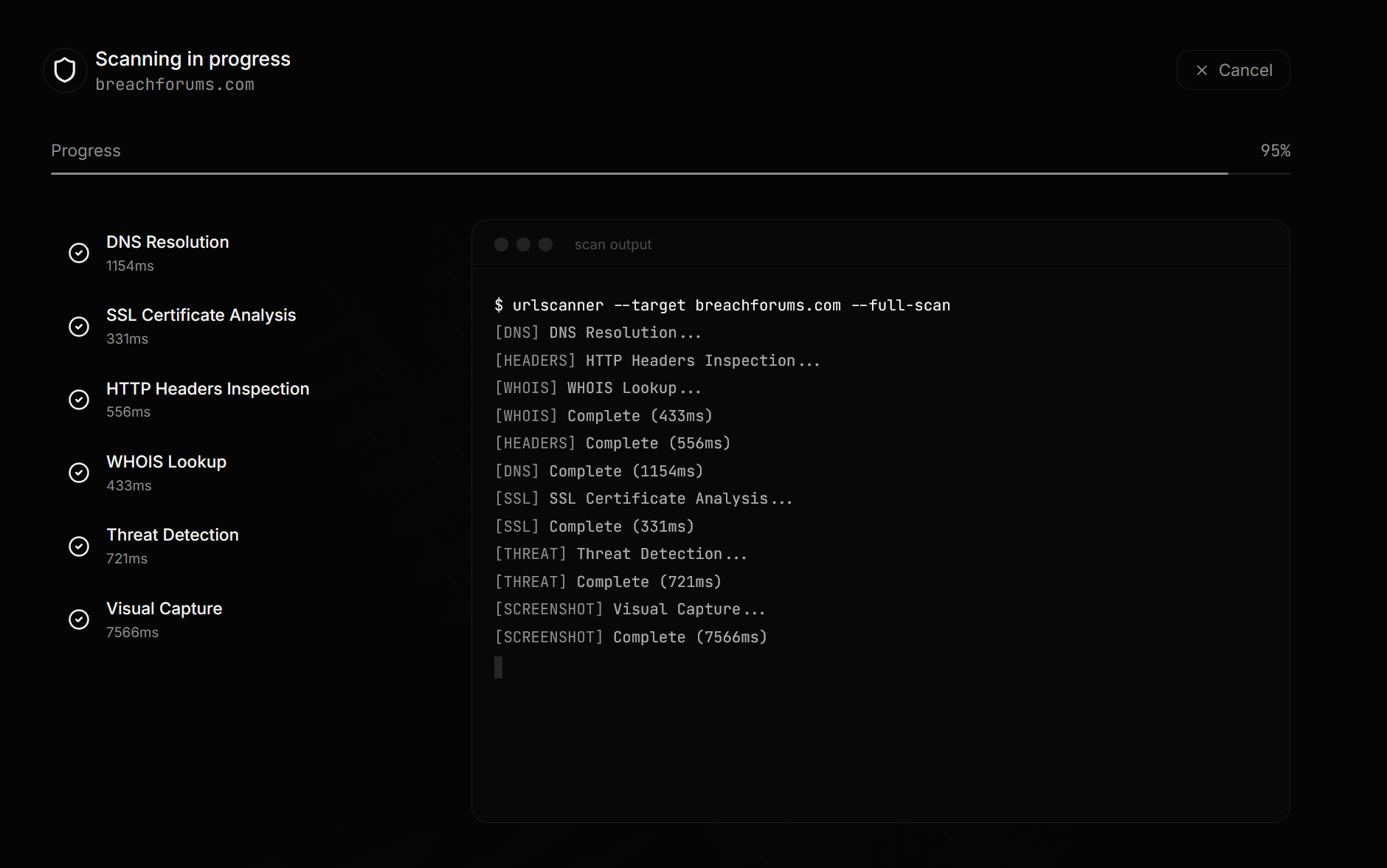Click the breachforums.com domain under the heading

[x=175, y=85]
